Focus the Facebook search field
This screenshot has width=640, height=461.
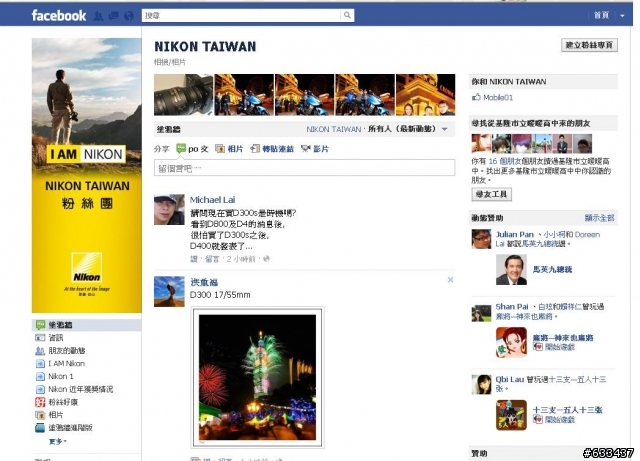pyautogui.click(x=242, y=16)
